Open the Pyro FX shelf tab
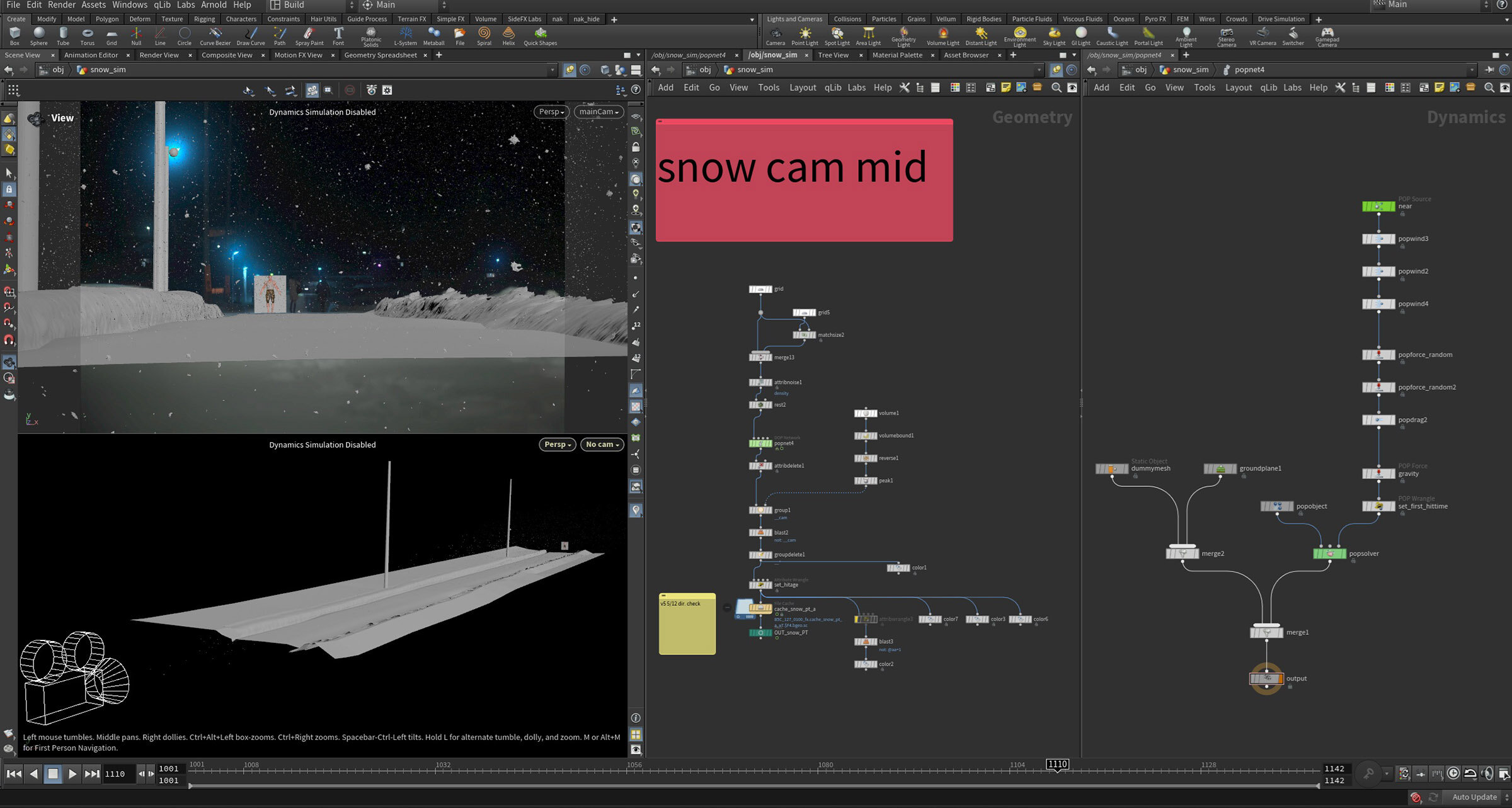The width and height of the screenshot is (1512, 808). (1155, 19)
